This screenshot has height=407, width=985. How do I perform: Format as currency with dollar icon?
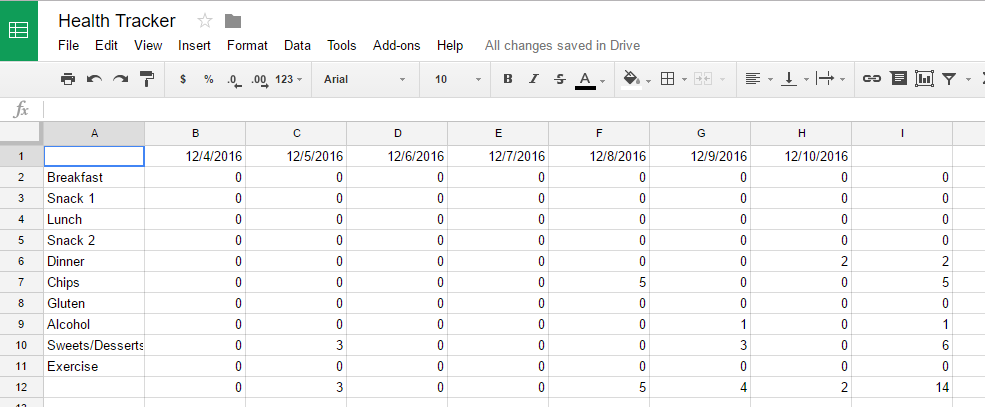(182, 79)
